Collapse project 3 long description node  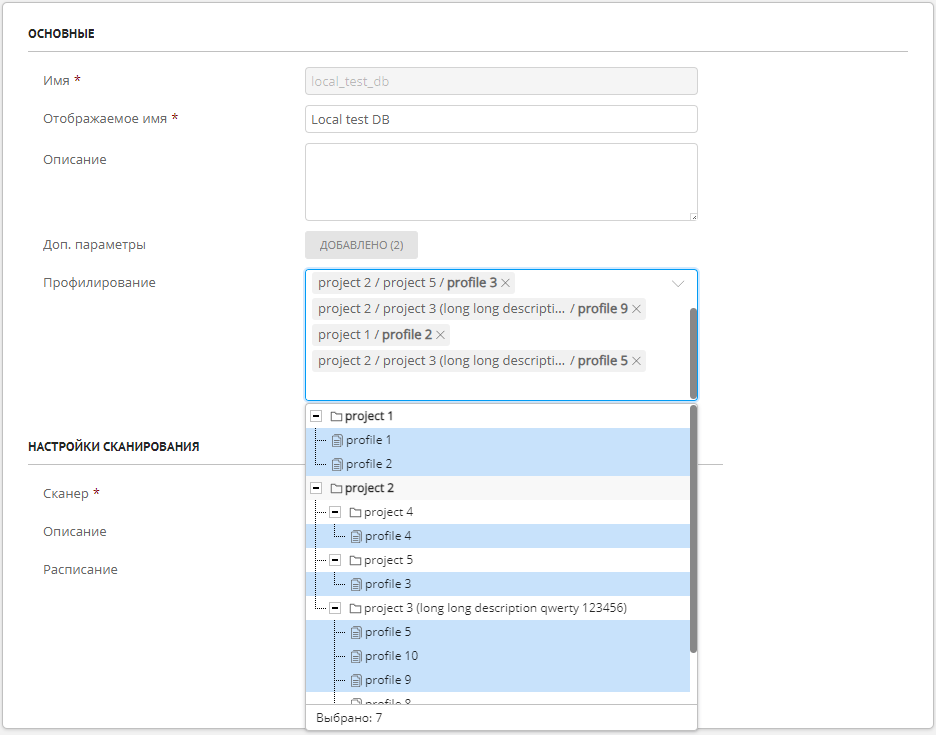coord(335,608)
